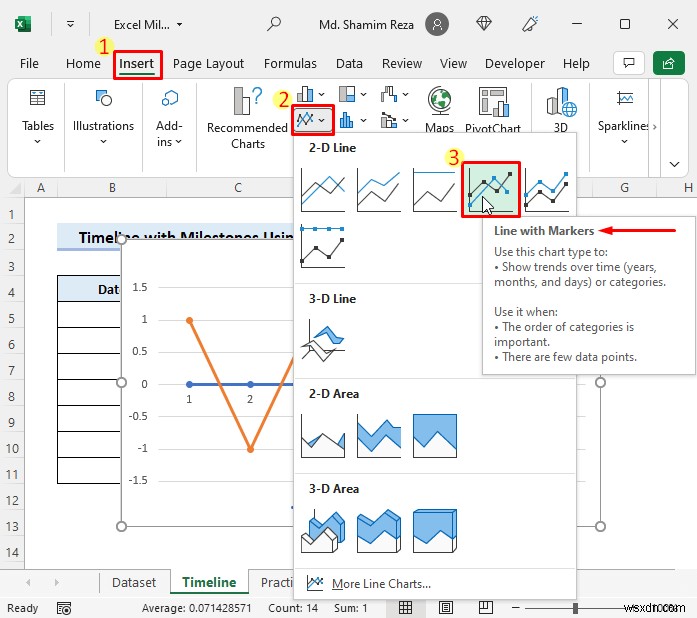Expand the Illustrations group
This screenshot has height=618, width=697.
[x=103, y=116]
